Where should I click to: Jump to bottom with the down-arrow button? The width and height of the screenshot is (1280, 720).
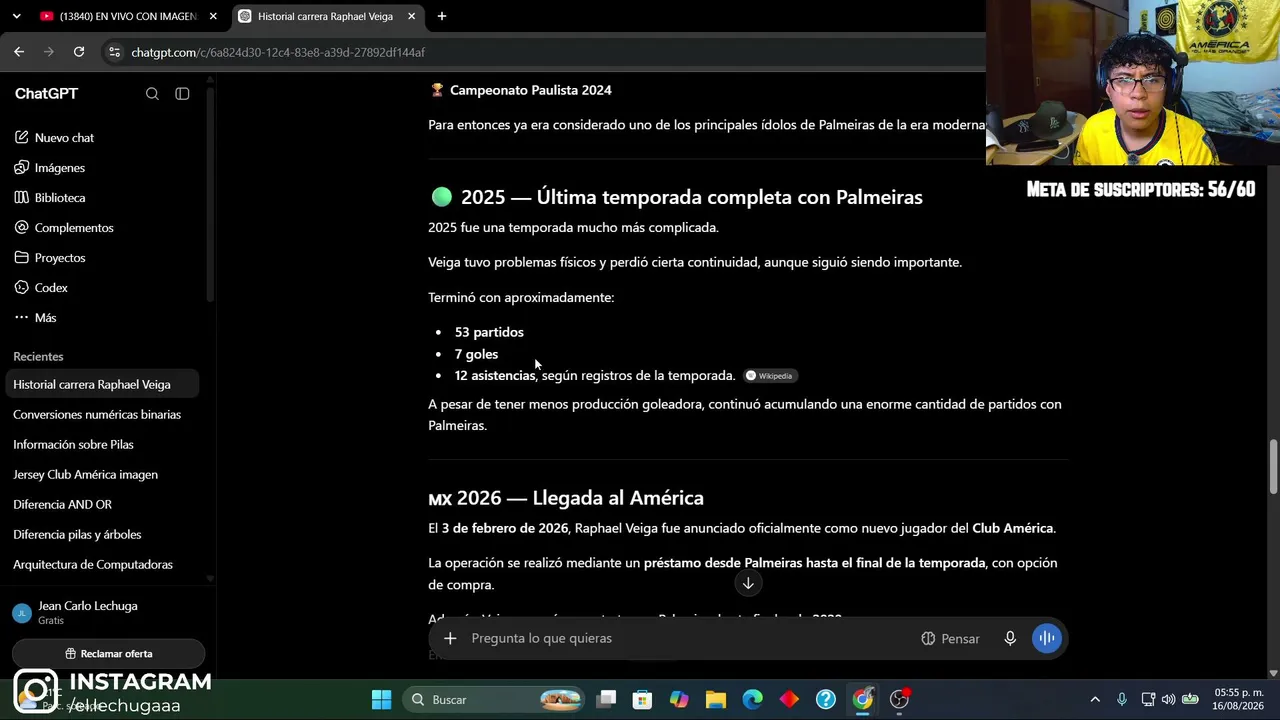[x=748, y=584]
